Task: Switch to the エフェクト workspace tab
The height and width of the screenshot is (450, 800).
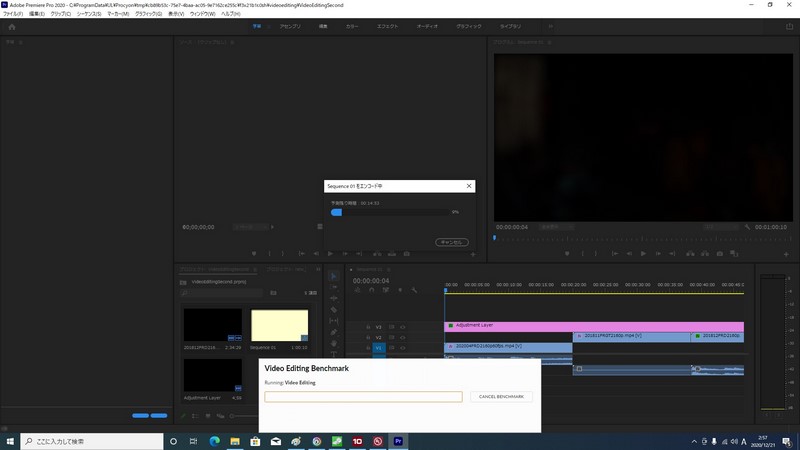Action: tap(387, 27)
